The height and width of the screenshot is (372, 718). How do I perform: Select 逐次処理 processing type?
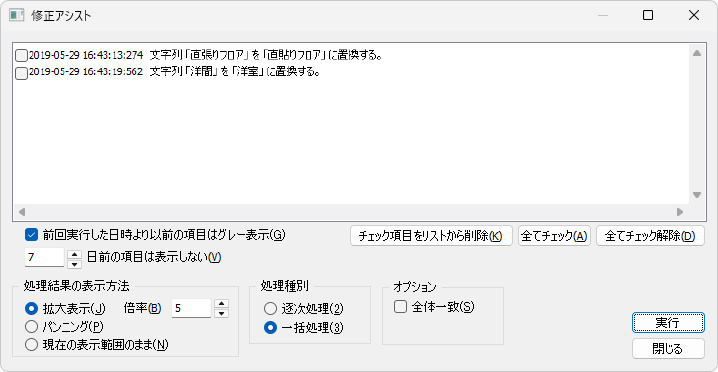(x=270, y=309)
